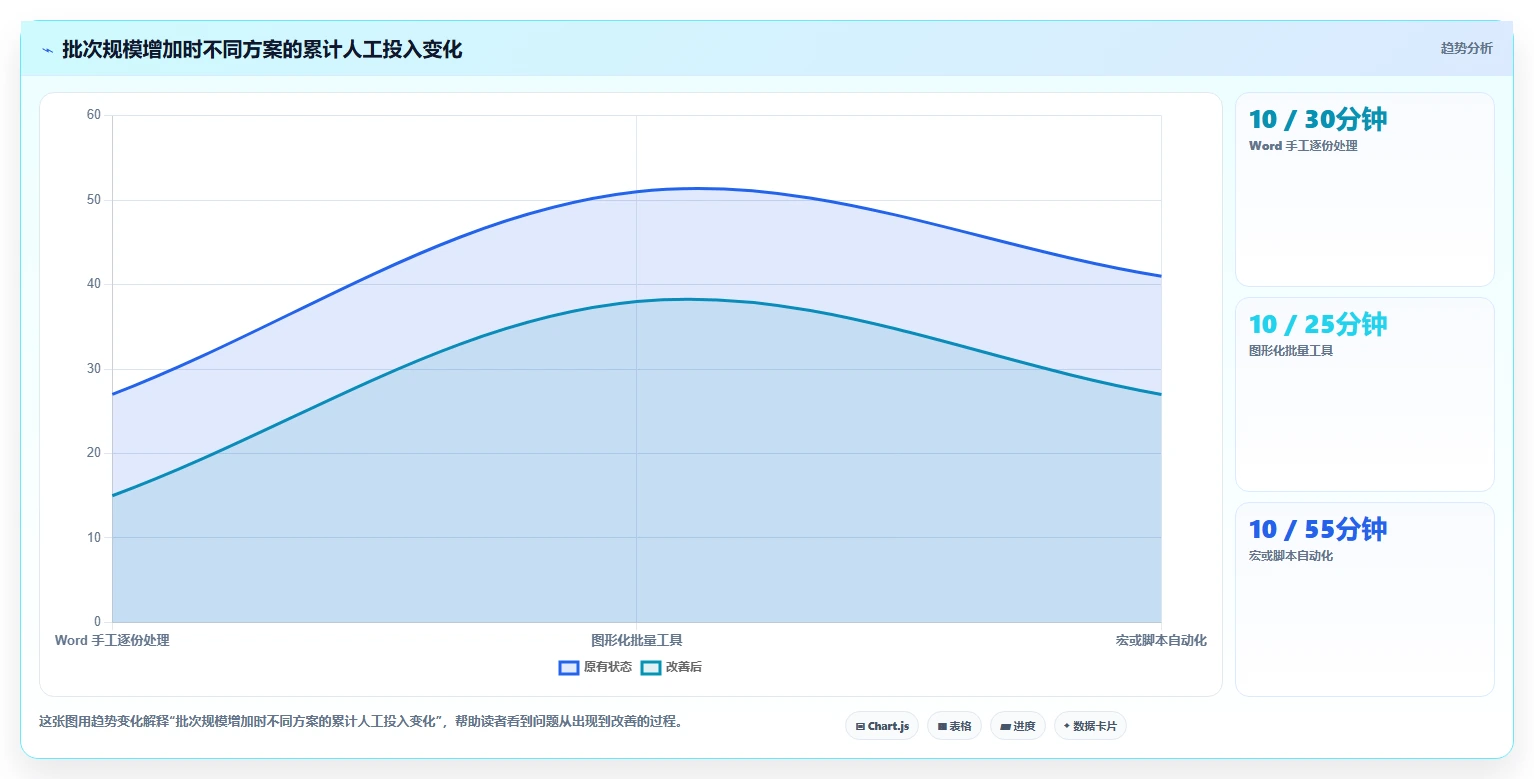Click the y-axis value 50
This screenshot has width=1534, height=779.
(x=94, y=200)
